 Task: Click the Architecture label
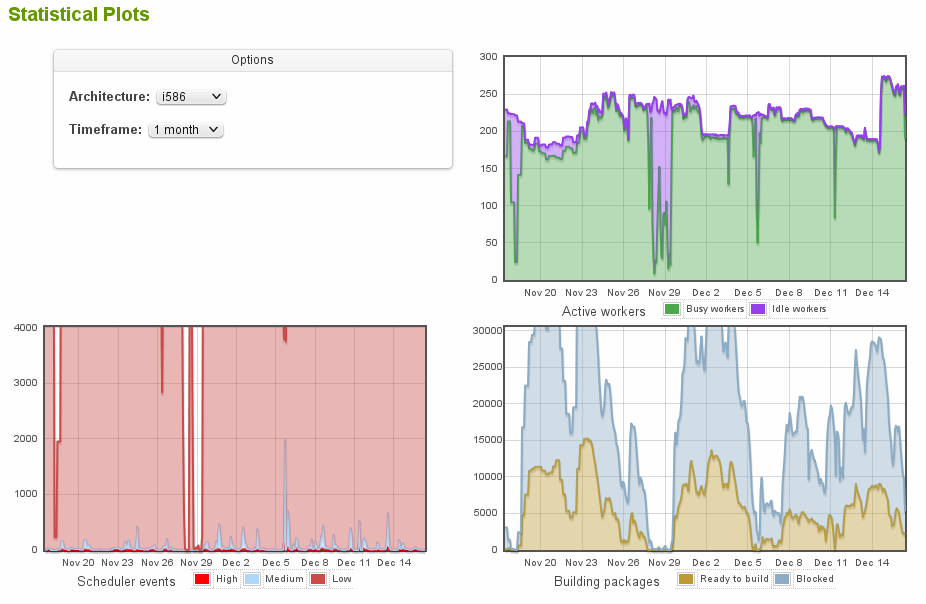tap(109, 97)
